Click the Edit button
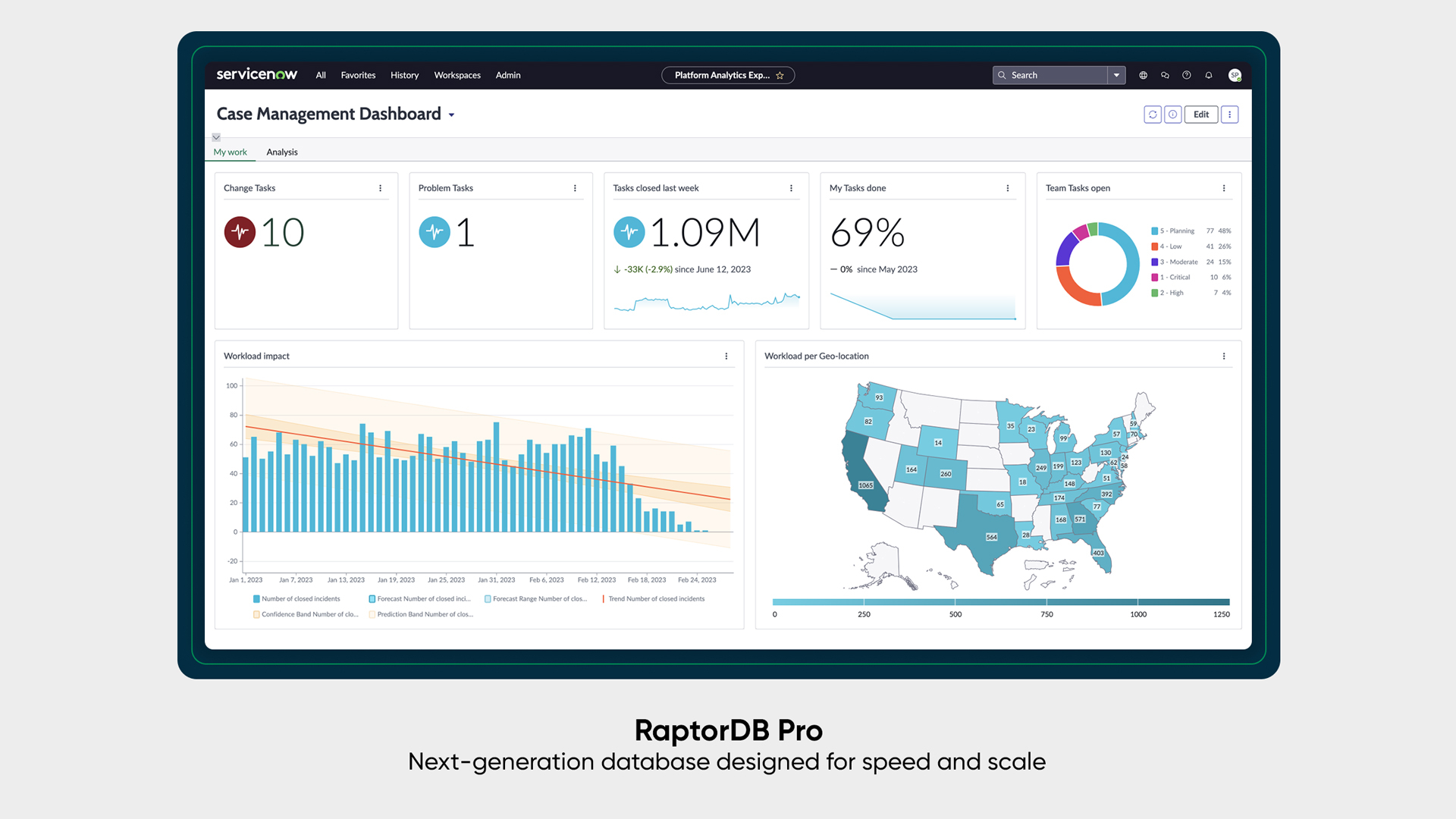 1201,115
